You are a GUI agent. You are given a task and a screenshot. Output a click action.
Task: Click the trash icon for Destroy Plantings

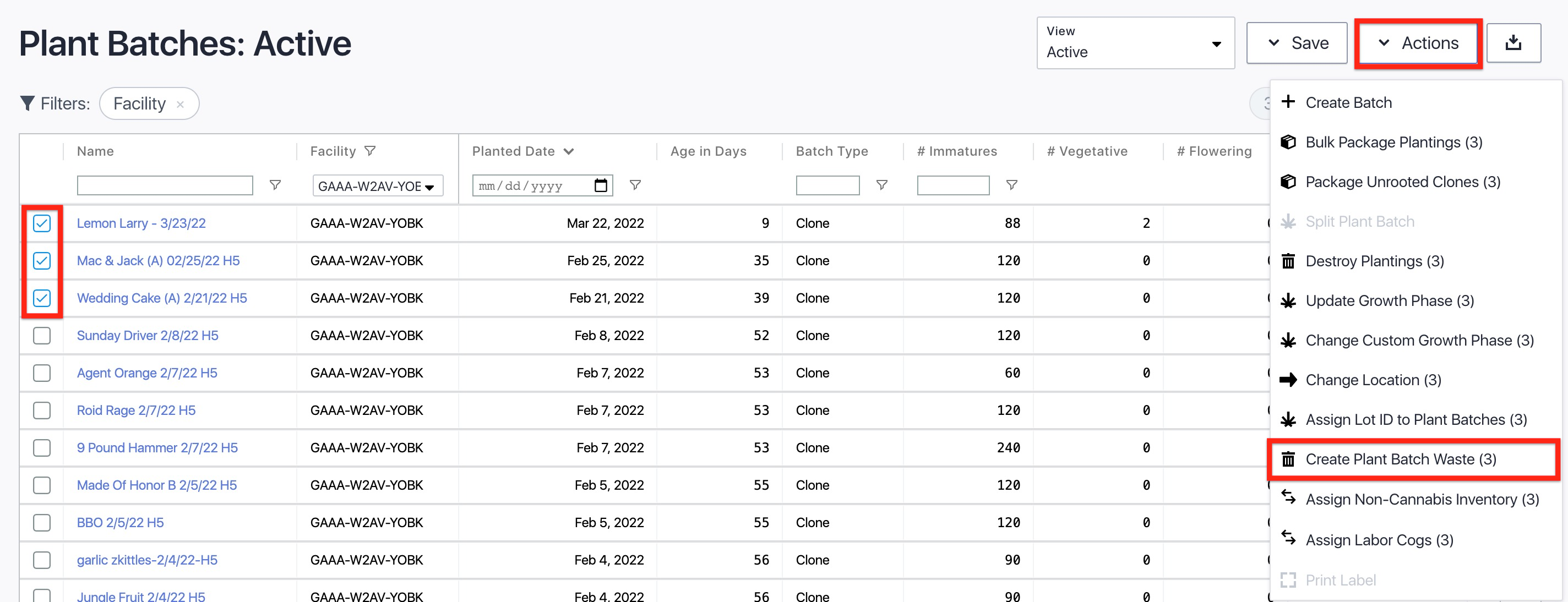(1288, 261)
